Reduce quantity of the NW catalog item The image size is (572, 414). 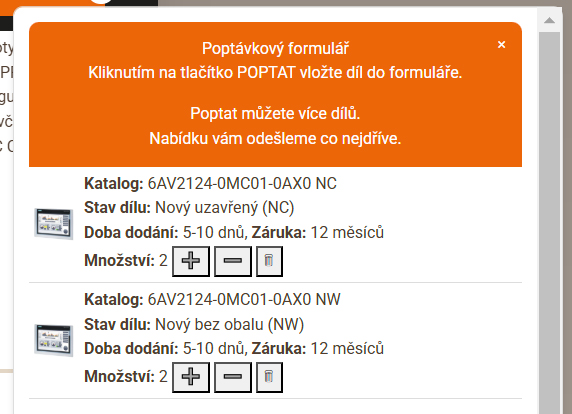(x=233, y=377)
